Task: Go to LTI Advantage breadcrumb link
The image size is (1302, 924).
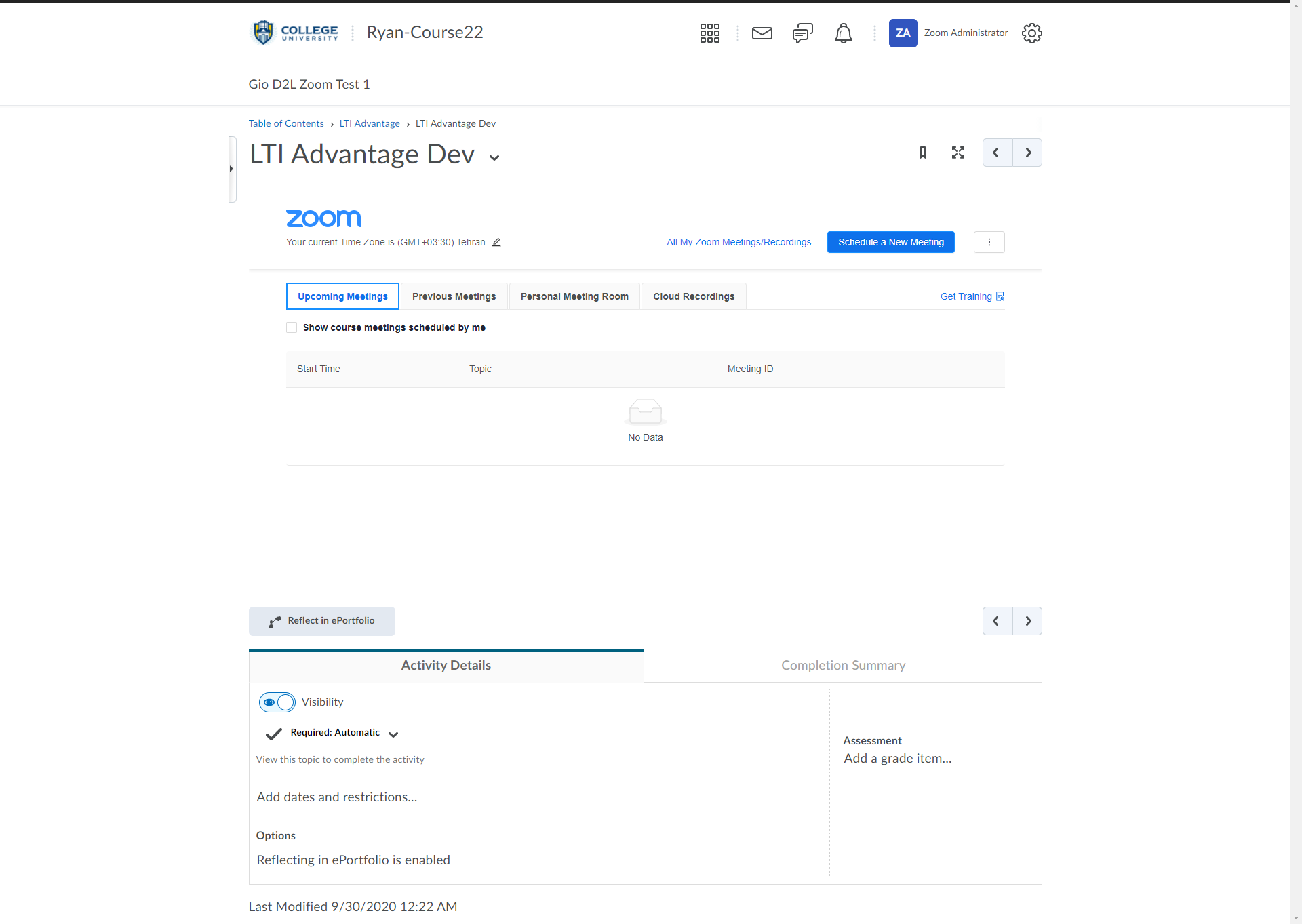Action: pyautogui.click(x=370, y=123)
